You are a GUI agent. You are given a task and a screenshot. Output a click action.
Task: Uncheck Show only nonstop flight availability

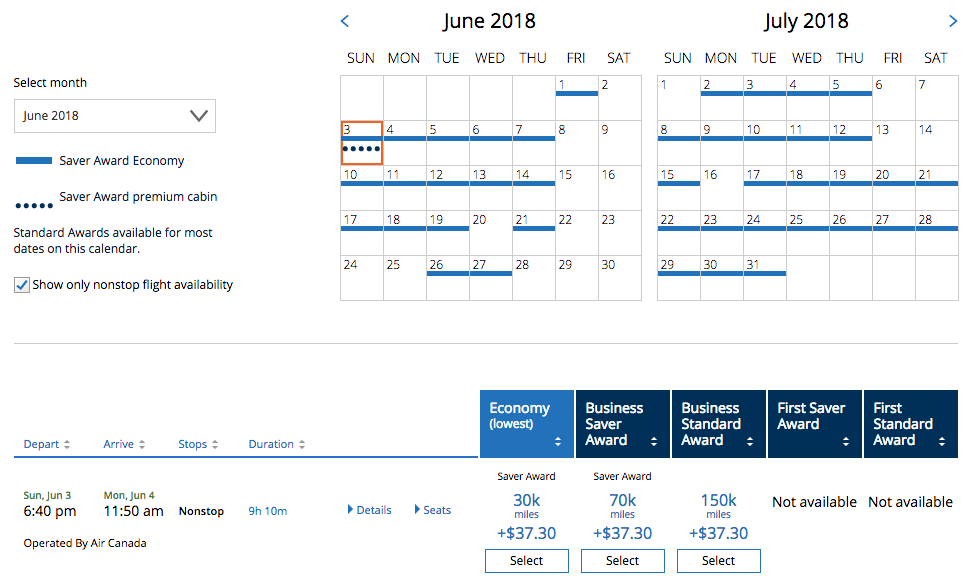tap(22, 285)
